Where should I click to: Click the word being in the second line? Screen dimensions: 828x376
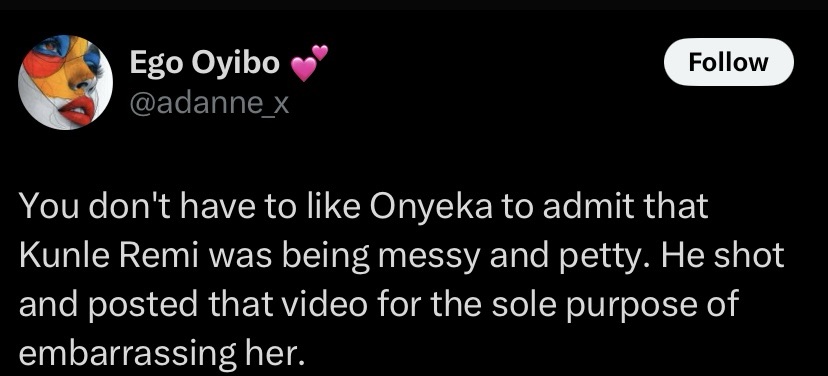pyautogui.click(x=325, y=256)
